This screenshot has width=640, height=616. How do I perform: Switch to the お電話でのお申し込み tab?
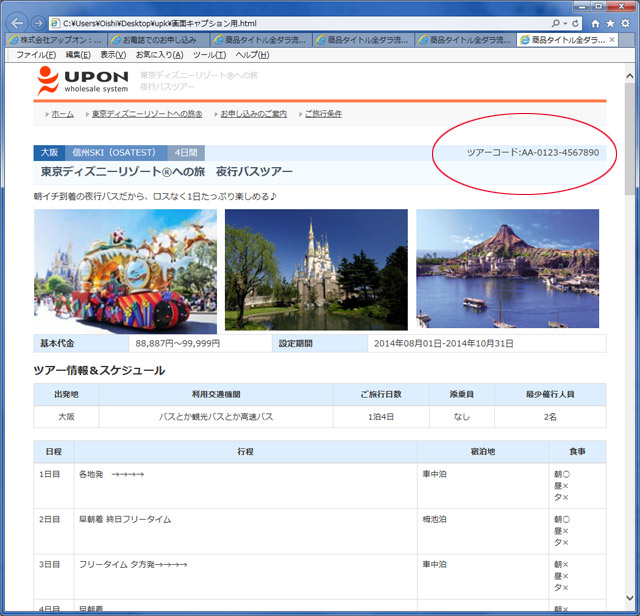click(159, 40)
